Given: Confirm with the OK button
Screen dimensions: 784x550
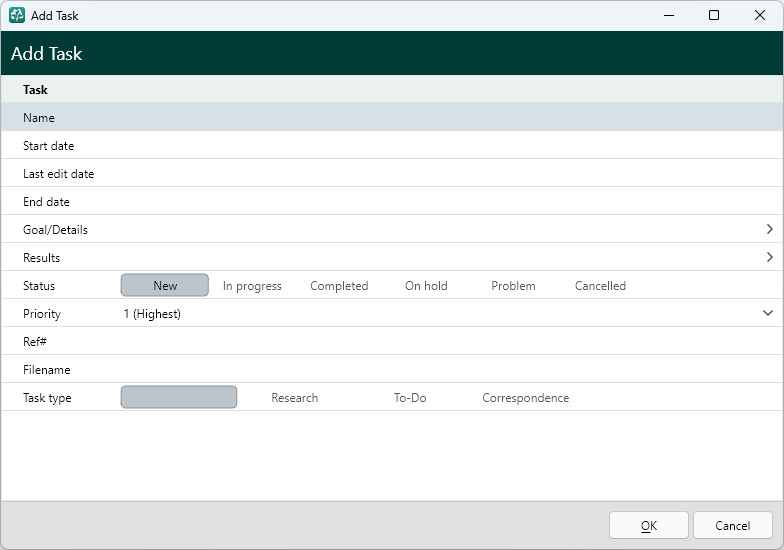Looking at the screenshot, I should (648, 526).
